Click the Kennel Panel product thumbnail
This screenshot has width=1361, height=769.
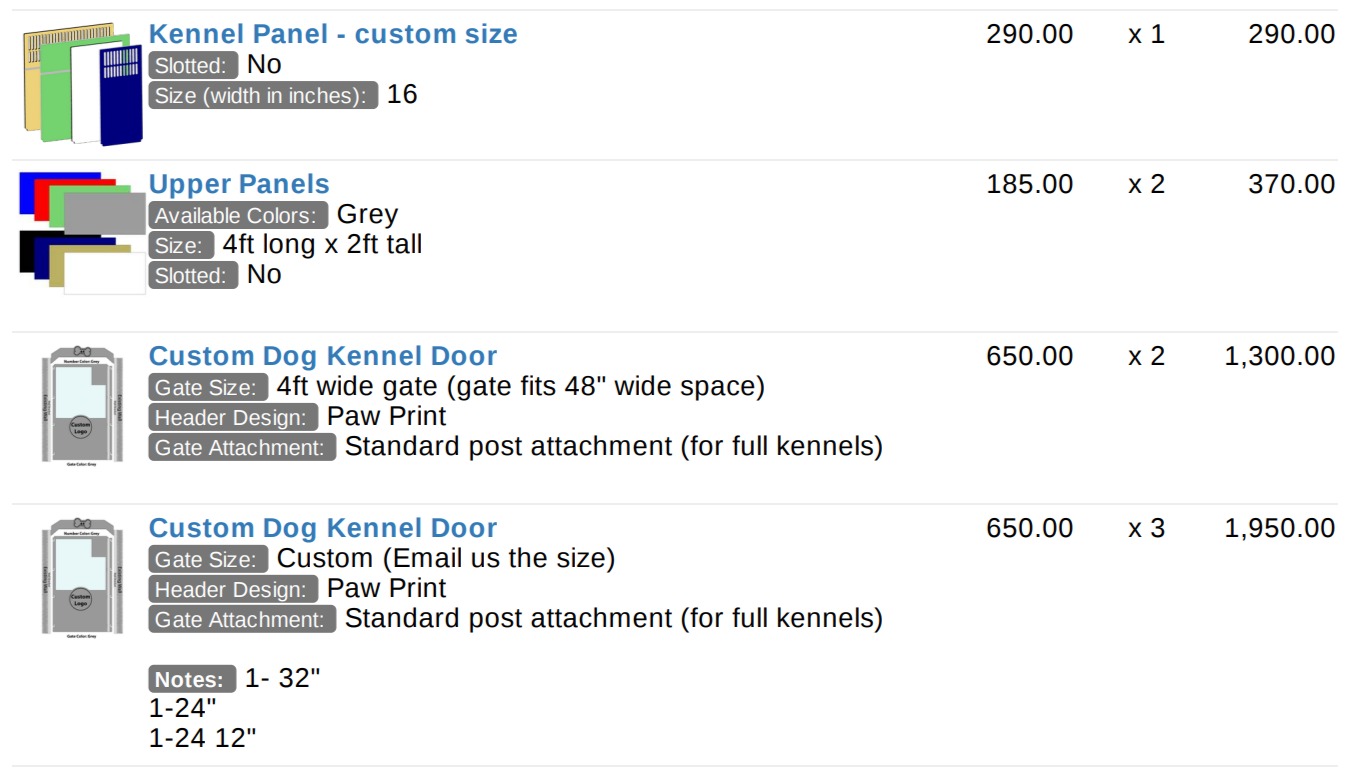pos(83,88)
